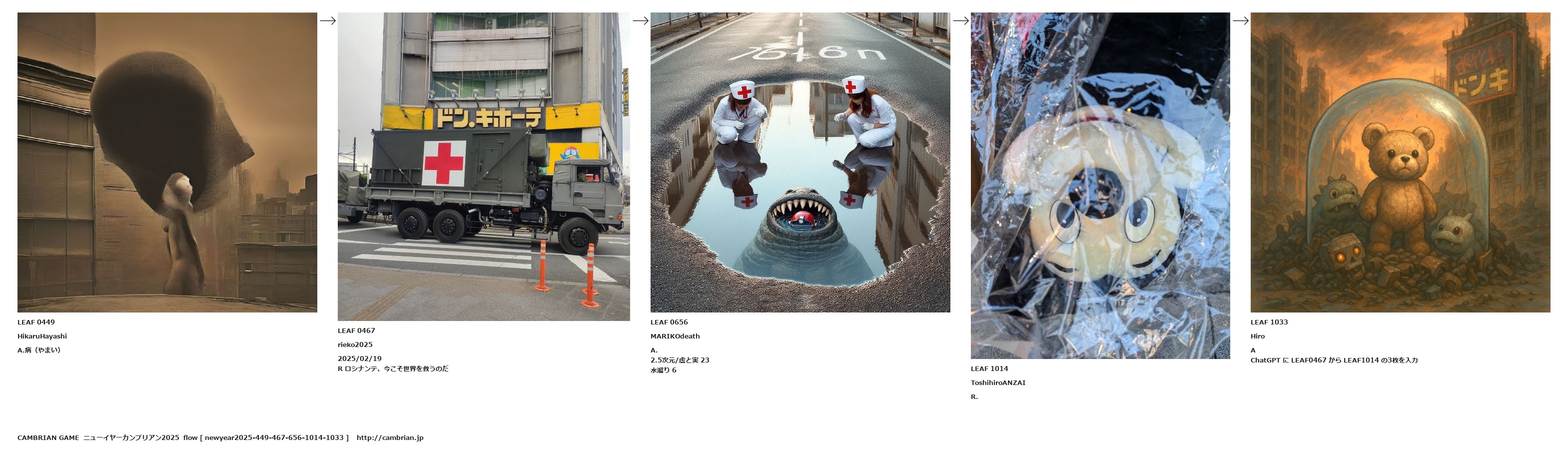The width and height of the screenshot is (1568, 450).
Task: Select the LEAF 0656 label
Action: click(670, 322)
